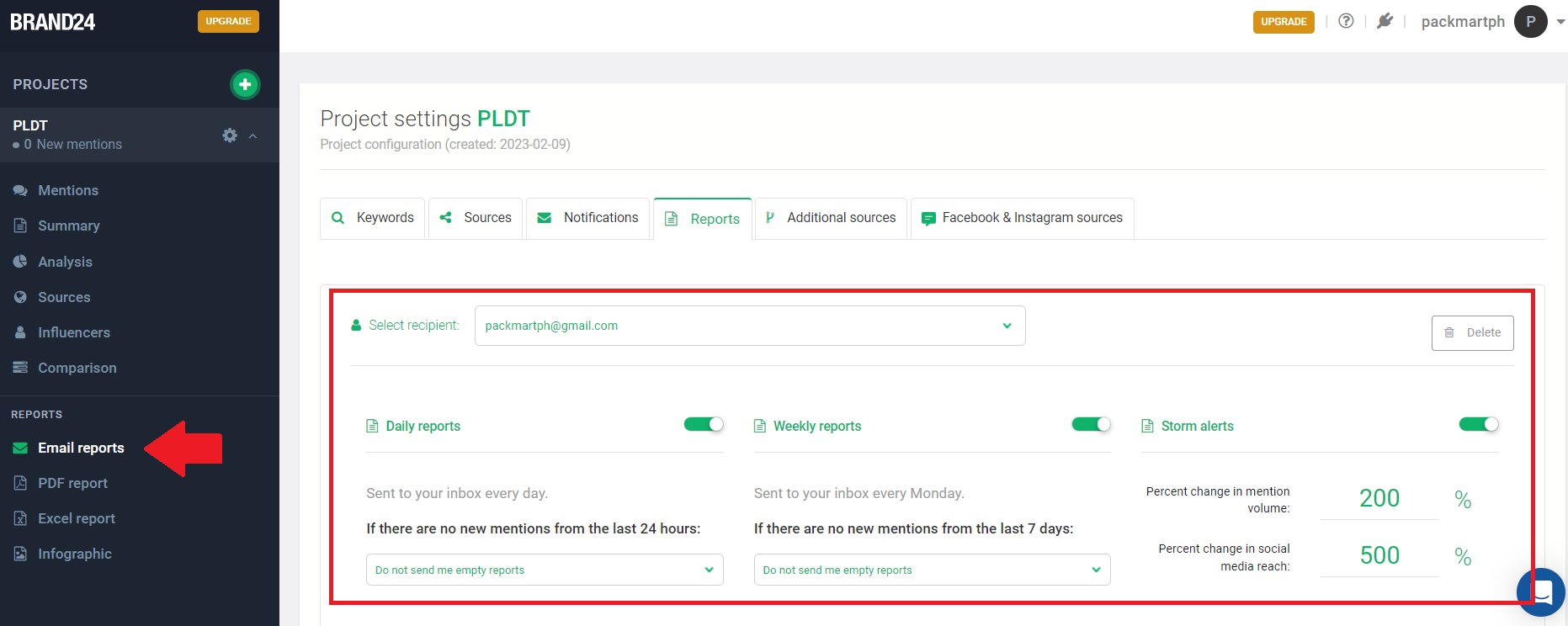Click the Select recipient person icon

point(356,325)
